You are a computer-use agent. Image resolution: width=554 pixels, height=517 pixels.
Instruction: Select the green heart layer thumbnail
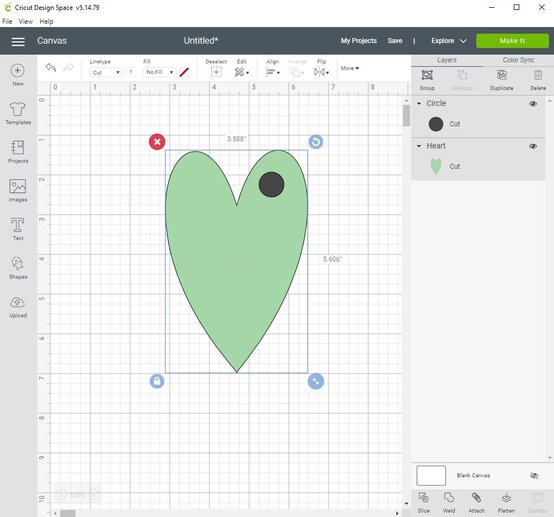click(436, 166)
